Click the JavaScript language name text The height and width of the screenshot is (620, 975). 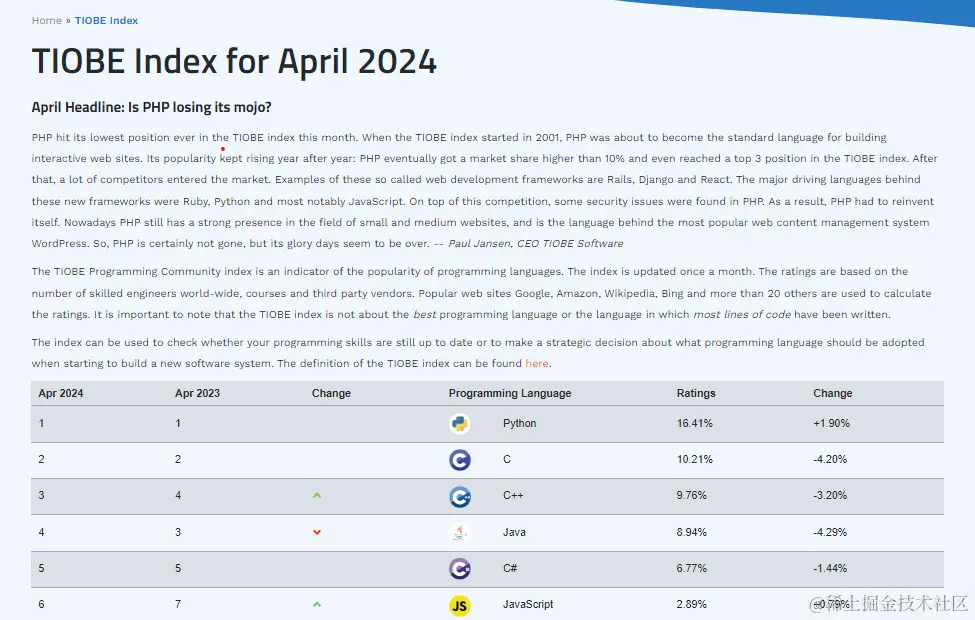[528, 605]
